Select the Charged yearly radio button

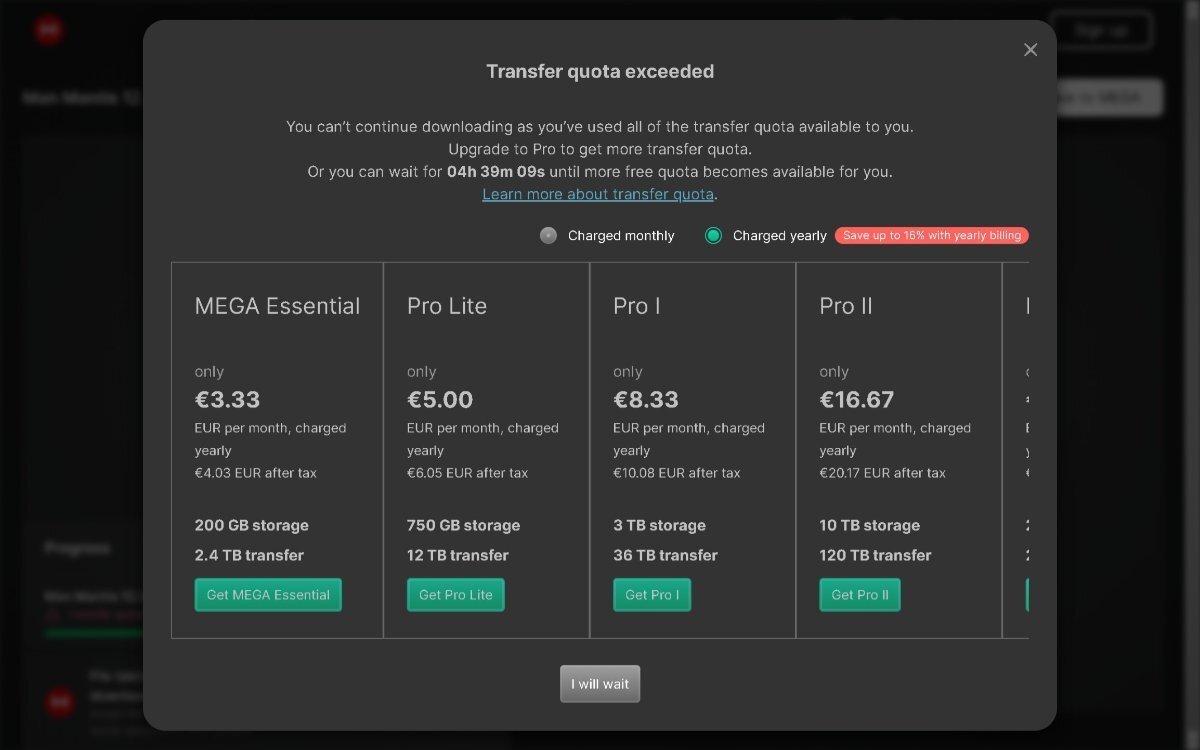[x=713, y=236]
